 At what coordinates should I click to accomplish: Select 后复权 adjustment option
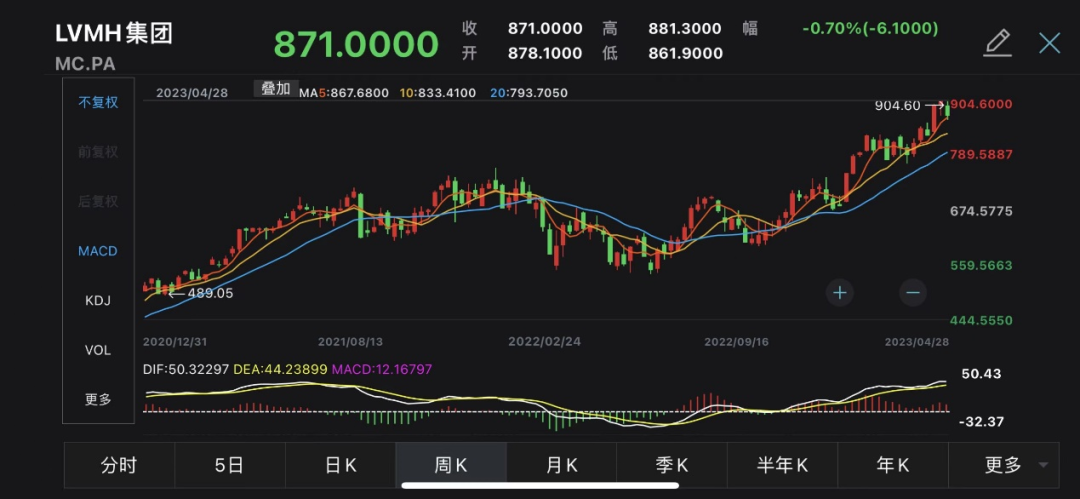coord(98,202)
